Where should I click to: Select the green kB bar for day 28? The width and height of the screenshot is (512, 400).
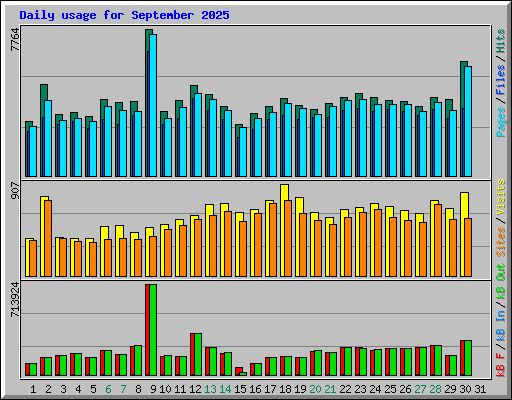[438, 361]
